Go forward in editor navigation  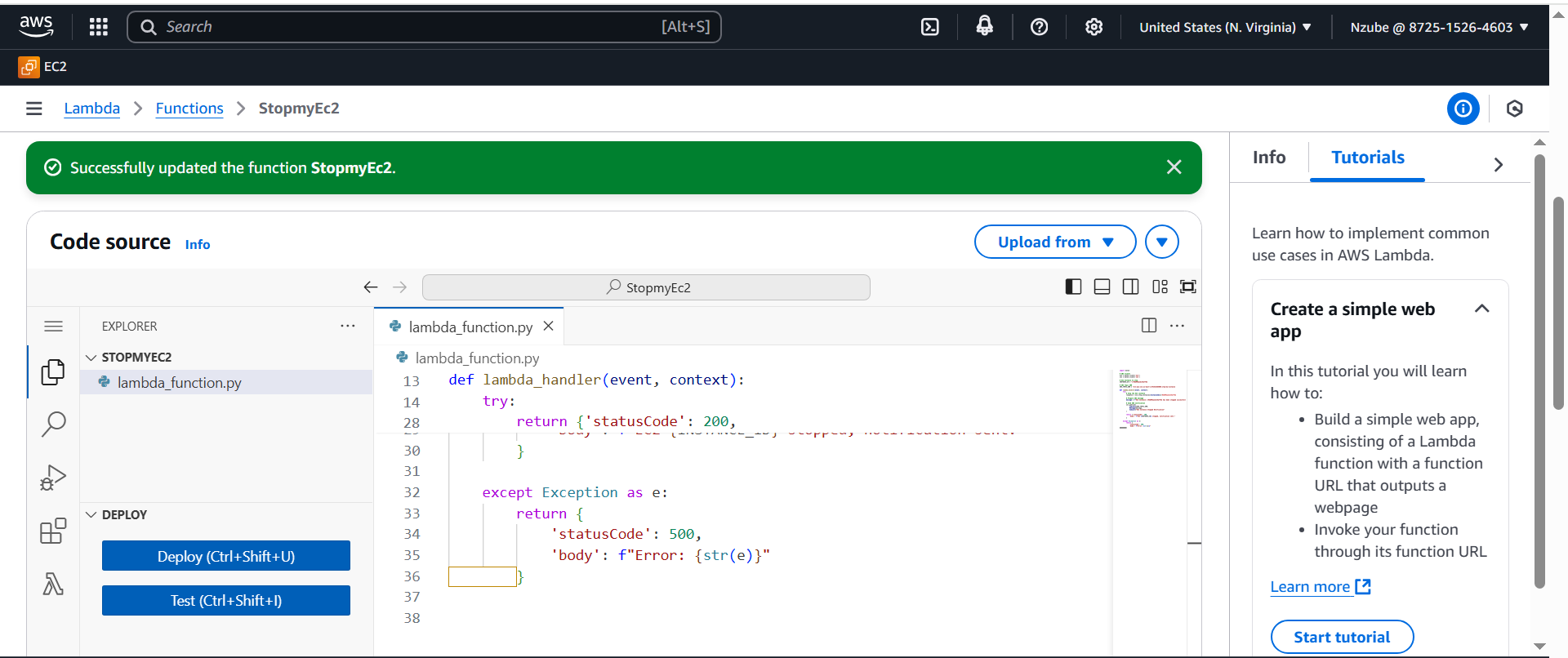click(x=399, y=287)
